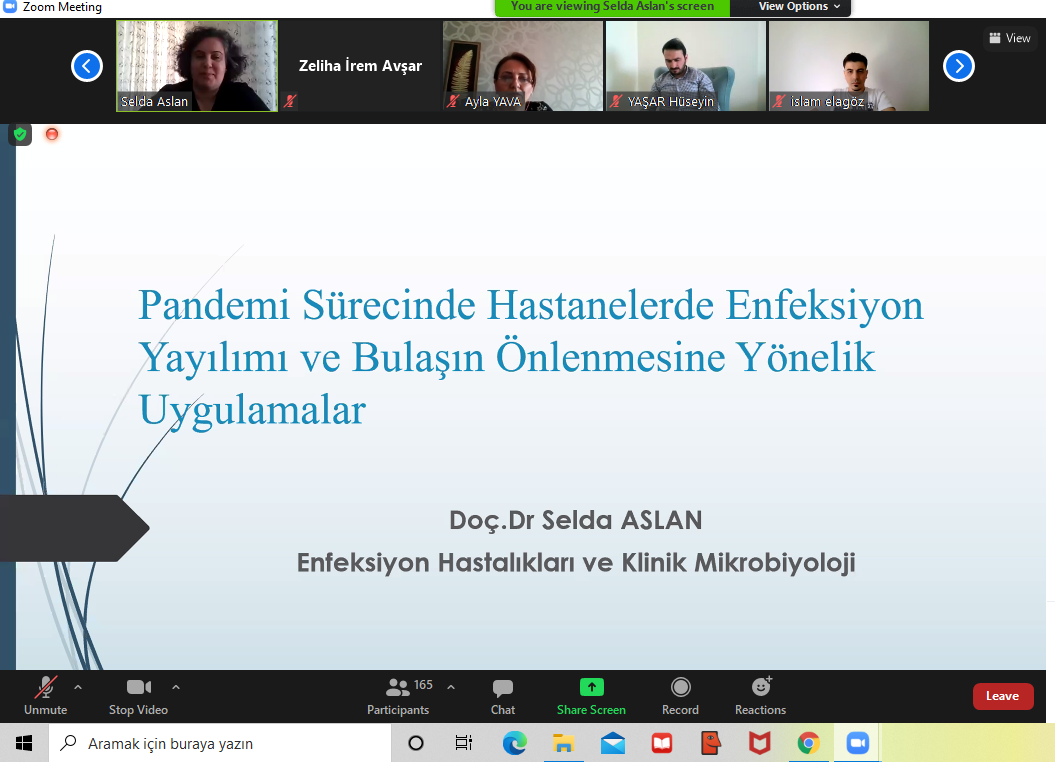Image resolution: width=1055 pixels, height=762 pixels.
Task: Select Zeliha İrem Avşar participant tile
Action: (360, 66)
